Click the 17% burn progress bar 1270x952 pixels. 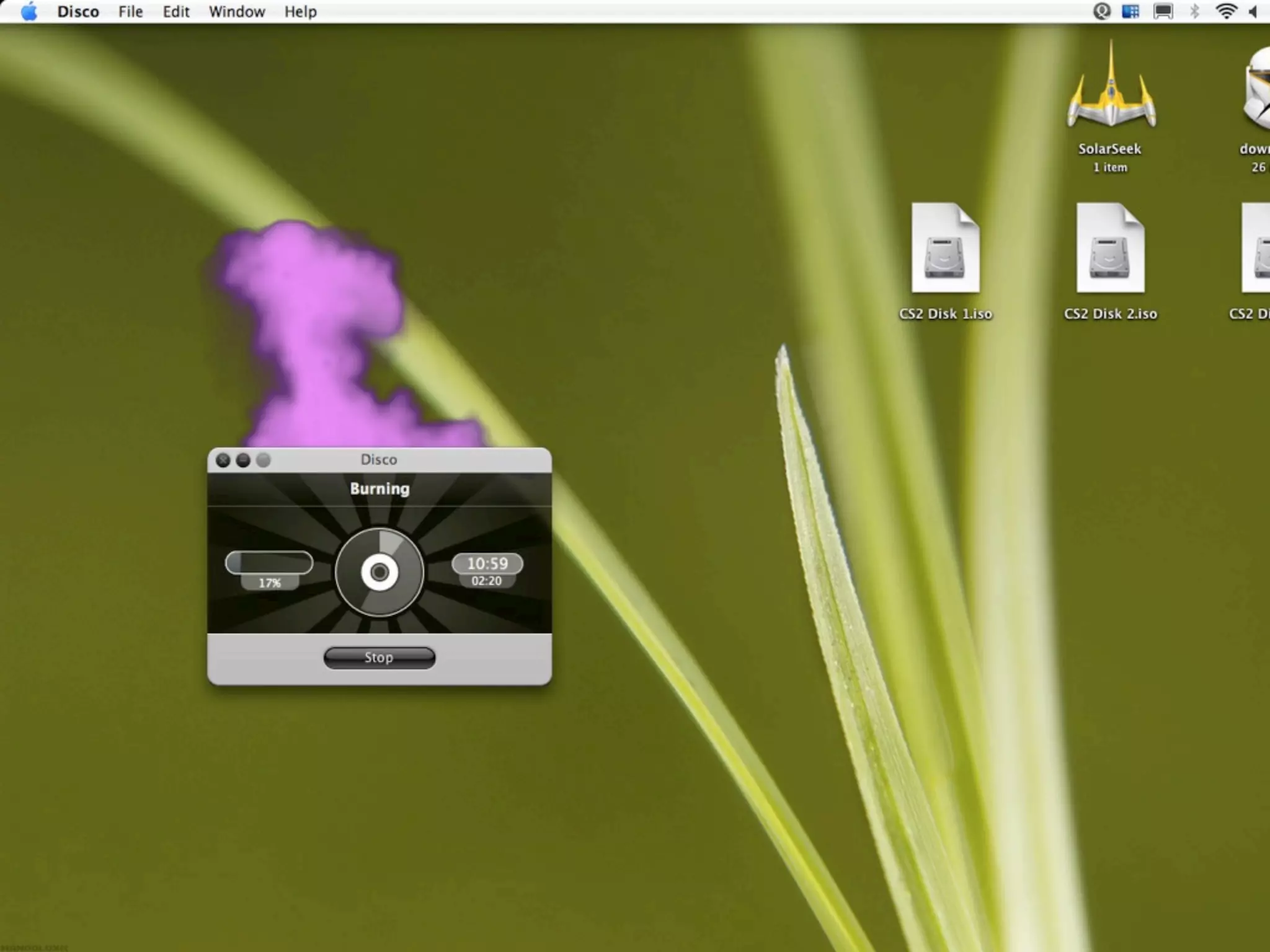click(269, 563)
